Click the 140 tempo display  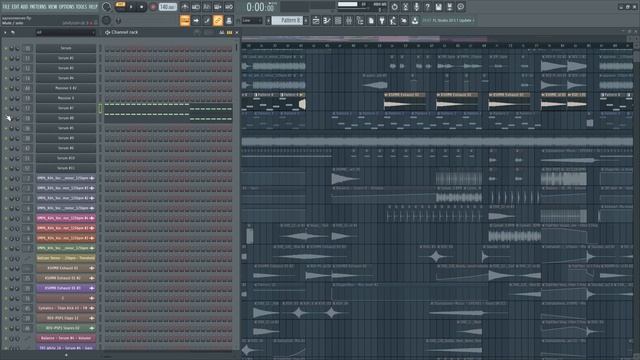tap(167, 7)
